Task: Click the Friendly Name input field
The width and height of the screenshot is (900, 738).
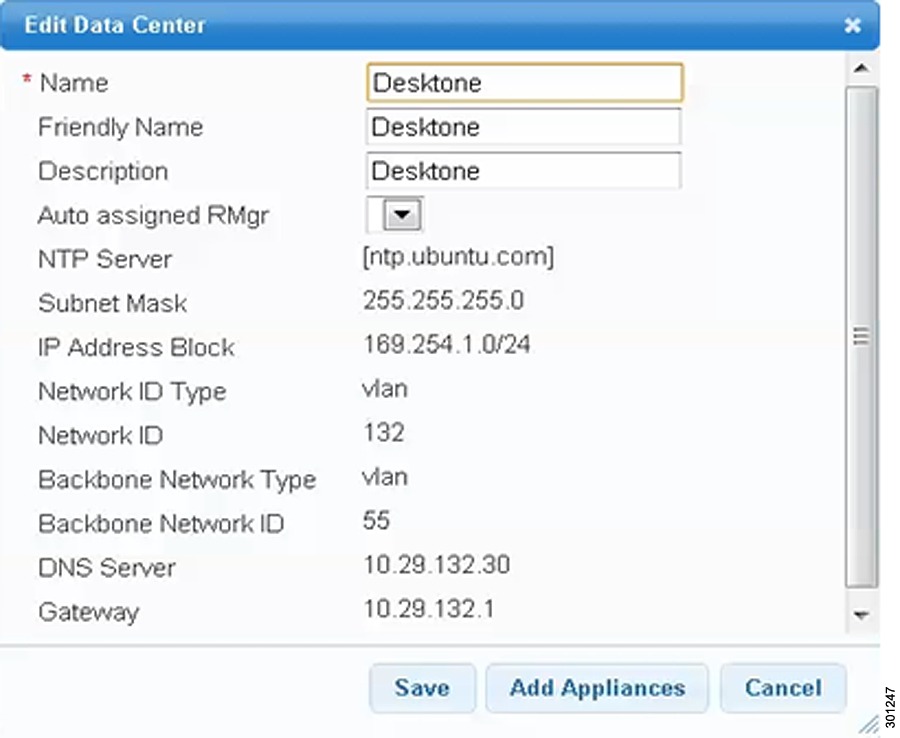Action: point(523,127)
